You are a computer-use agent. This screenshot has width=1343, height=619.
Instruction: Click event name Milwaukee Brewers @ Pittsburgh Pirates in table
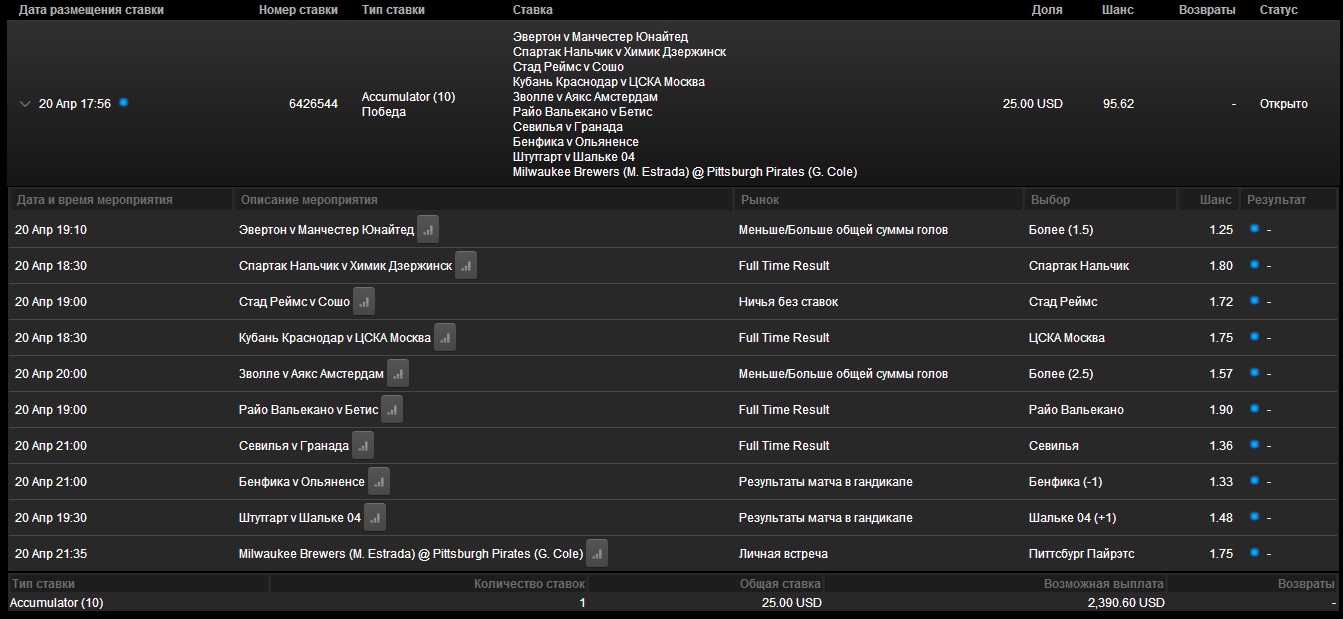click(x=411, y=554)
